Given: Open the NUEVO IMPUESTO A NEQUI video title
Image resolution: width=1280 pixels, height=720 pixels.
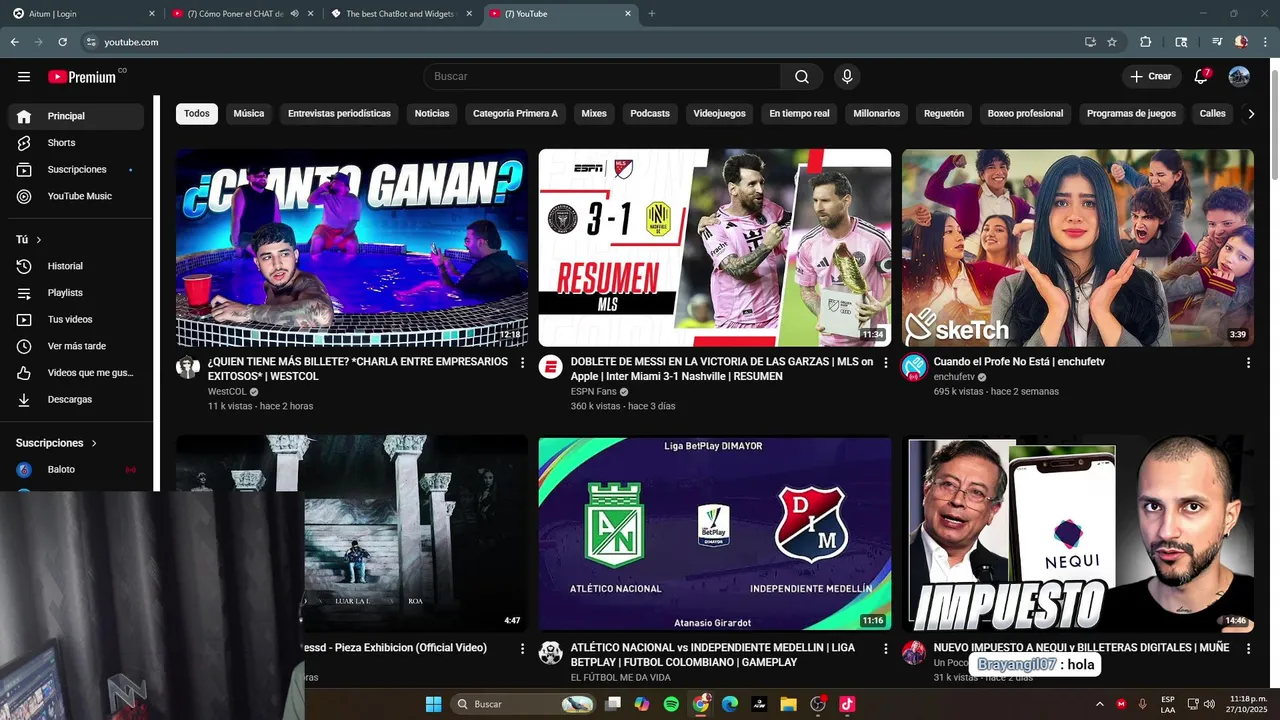Looking at the screenshot, I should (1082, 648).
